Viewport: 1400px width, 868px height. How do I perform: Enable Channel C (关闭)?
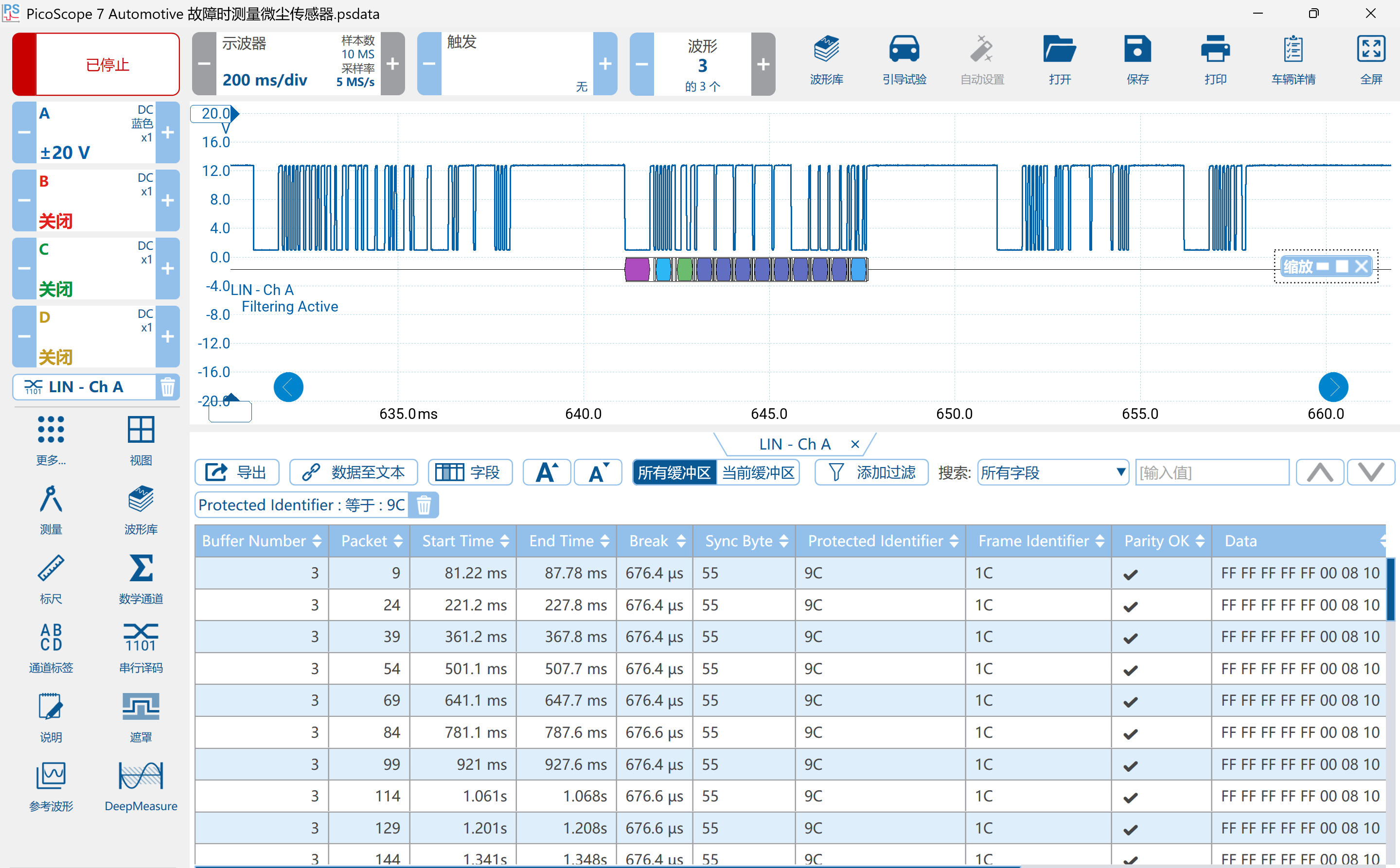[96, 269]
